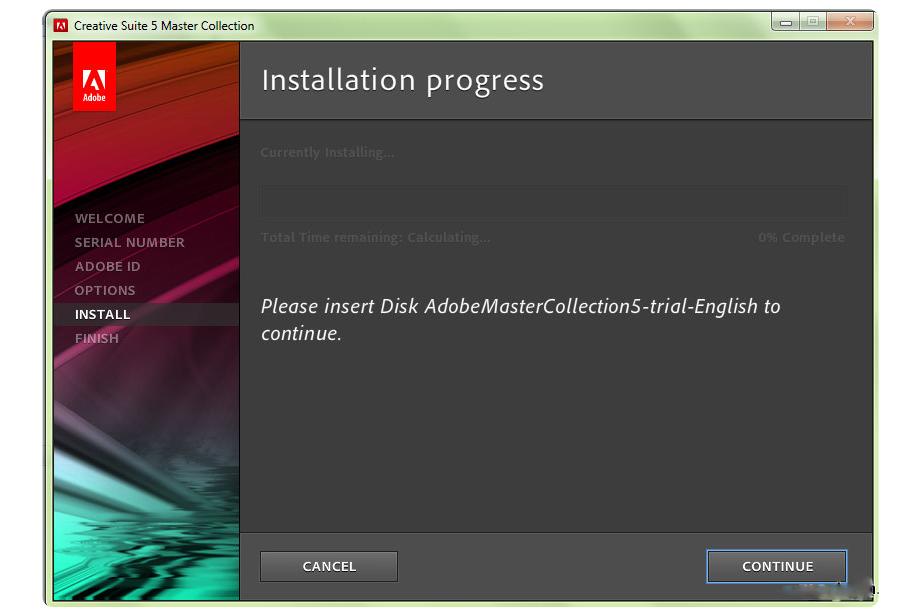
Task: Click the CONTINUE button
Action: pos(776,567)
